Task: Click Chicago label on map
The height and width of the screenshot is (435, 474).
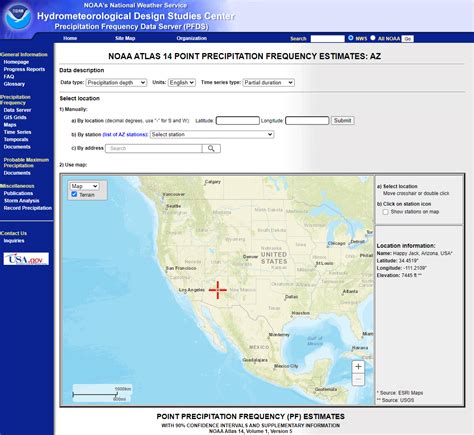Action: (337, 243)
